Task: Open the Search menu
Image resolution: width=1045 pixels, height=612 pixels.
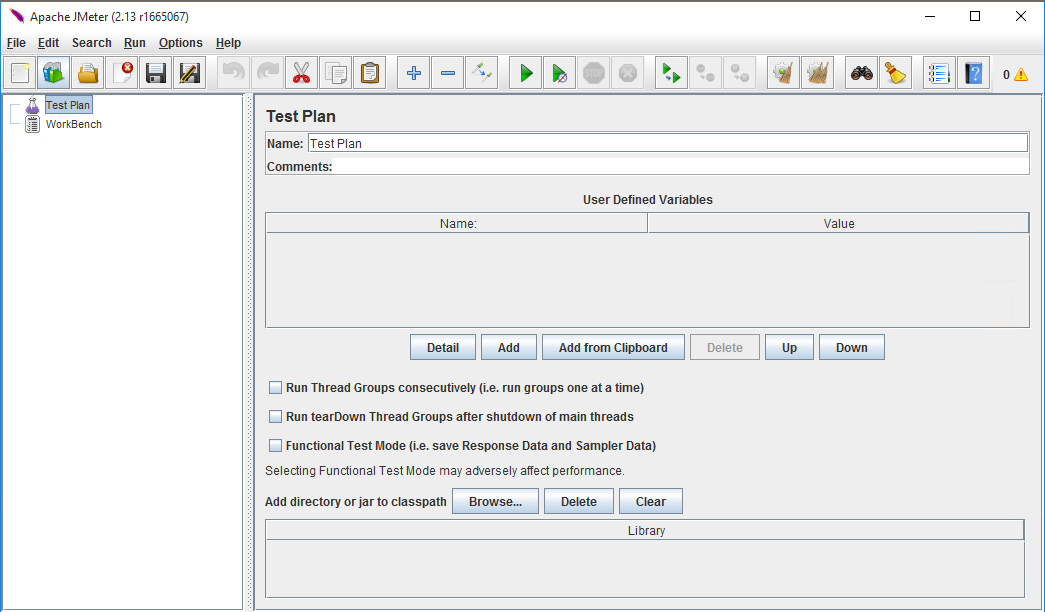Action: (x=91, y=43)
